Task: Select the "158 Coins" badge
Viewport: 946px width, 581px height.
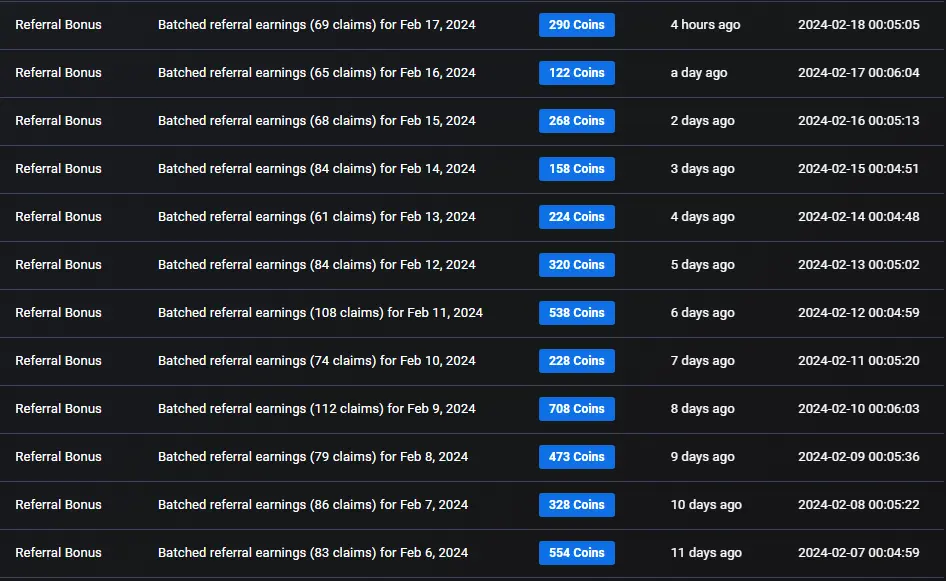Action: 577,169
